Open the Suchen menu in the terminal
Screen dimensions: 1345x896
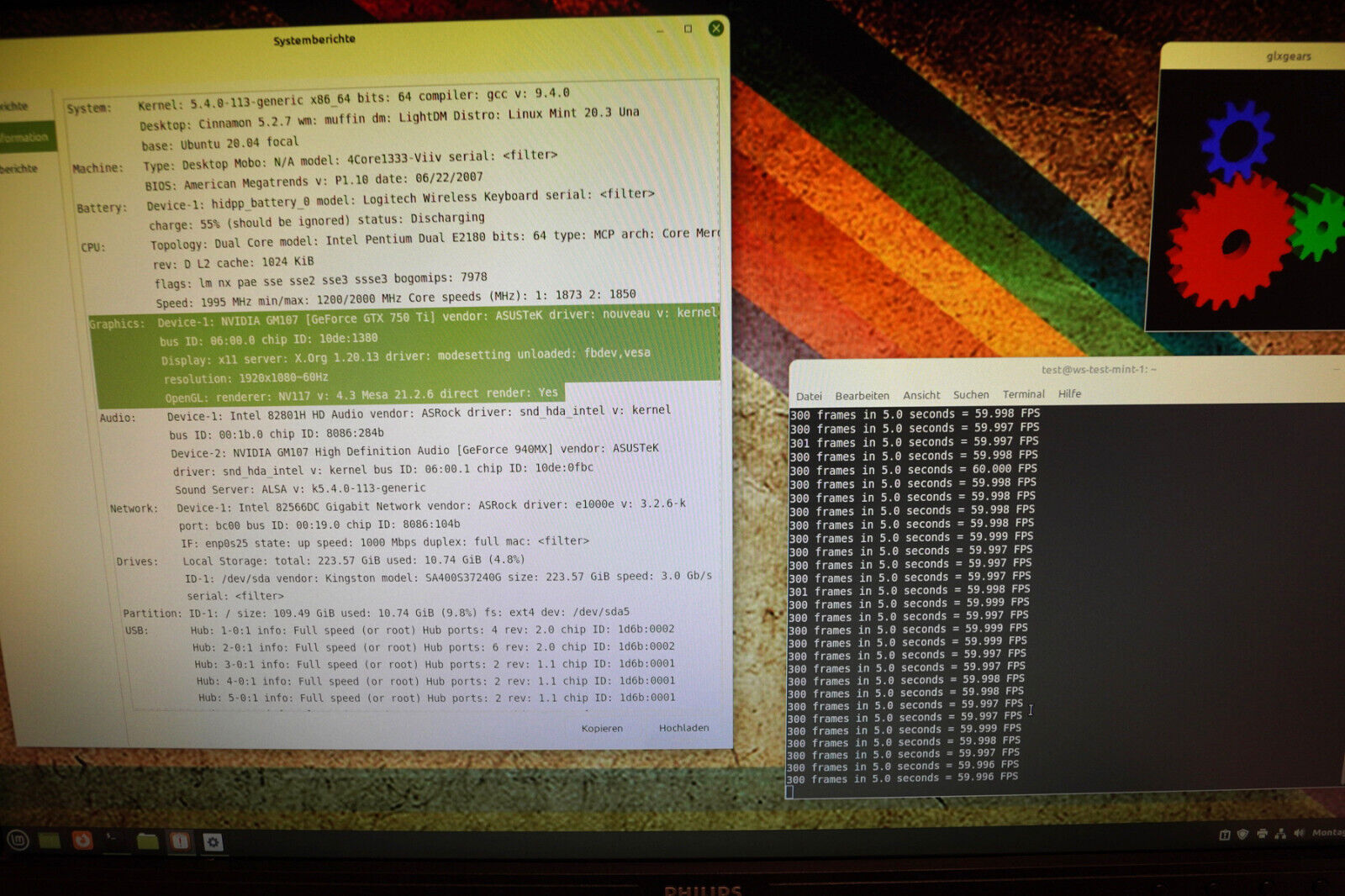[971, 394]
